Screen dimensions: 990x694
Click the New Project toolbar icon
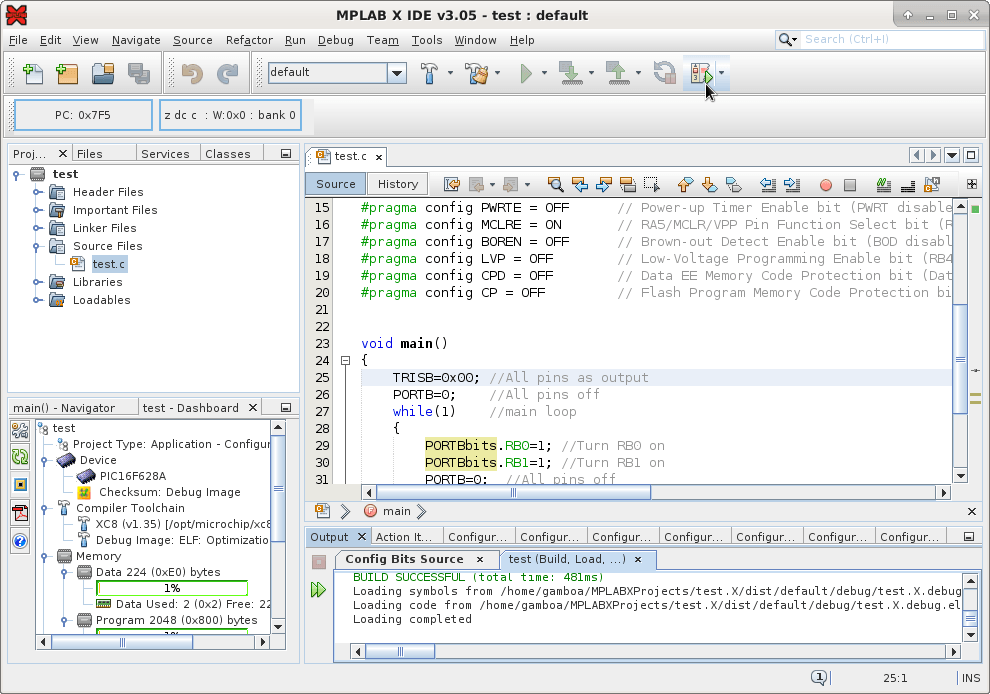tap(67, 73)
